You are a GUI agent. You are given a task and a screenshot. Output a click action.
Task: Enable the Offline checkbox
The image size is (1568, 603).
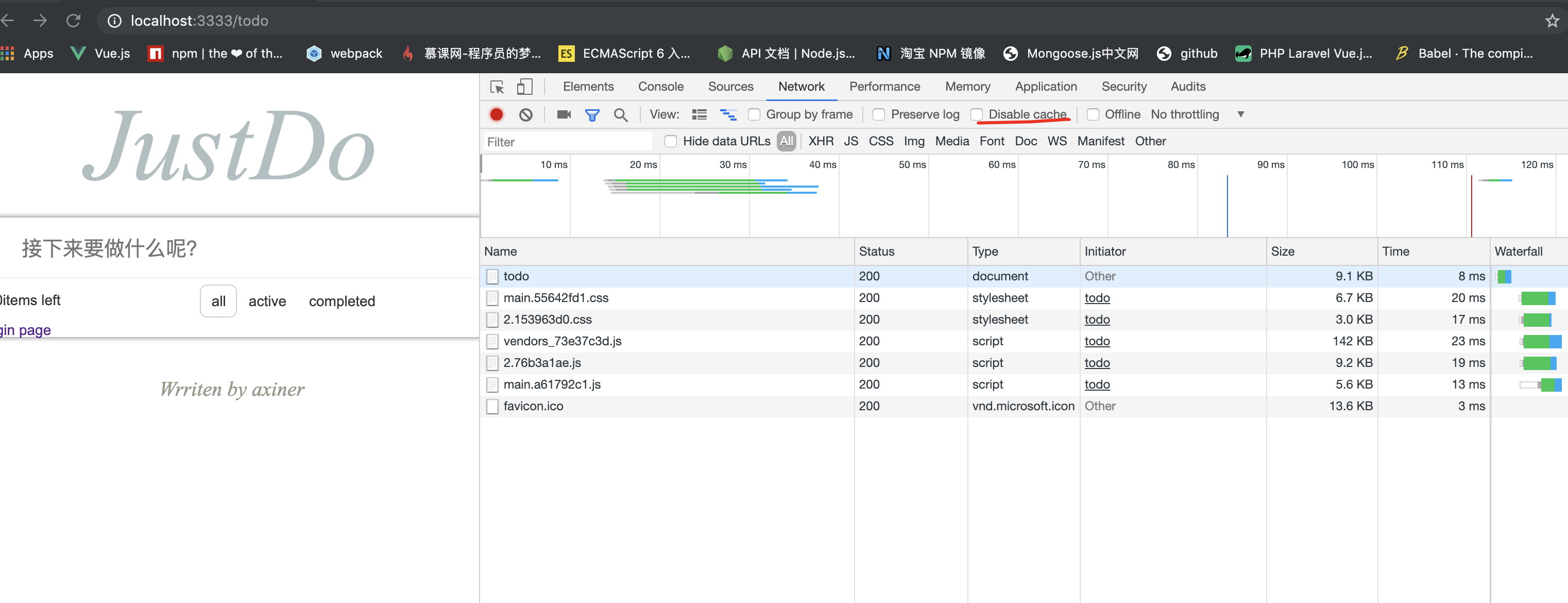click(1093, 114)
